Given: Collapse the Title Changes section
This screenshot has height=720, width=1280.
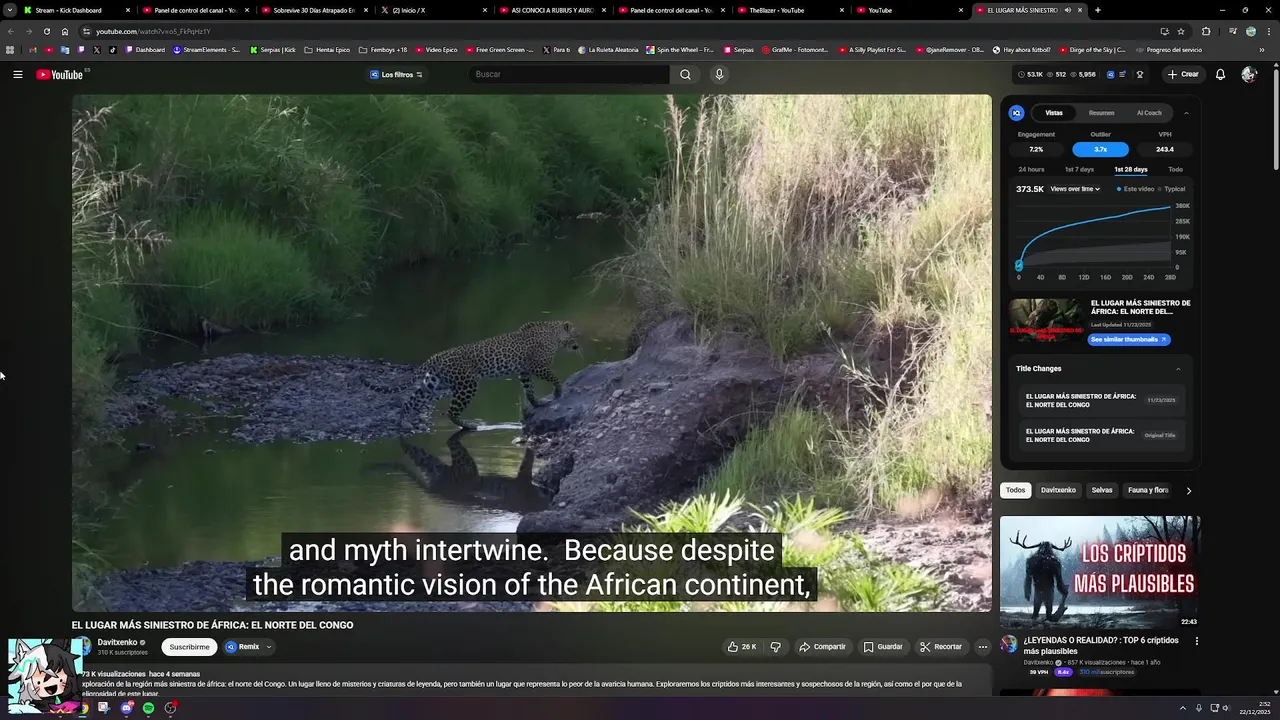Looking at the screenshot, I should point(1178,369).
